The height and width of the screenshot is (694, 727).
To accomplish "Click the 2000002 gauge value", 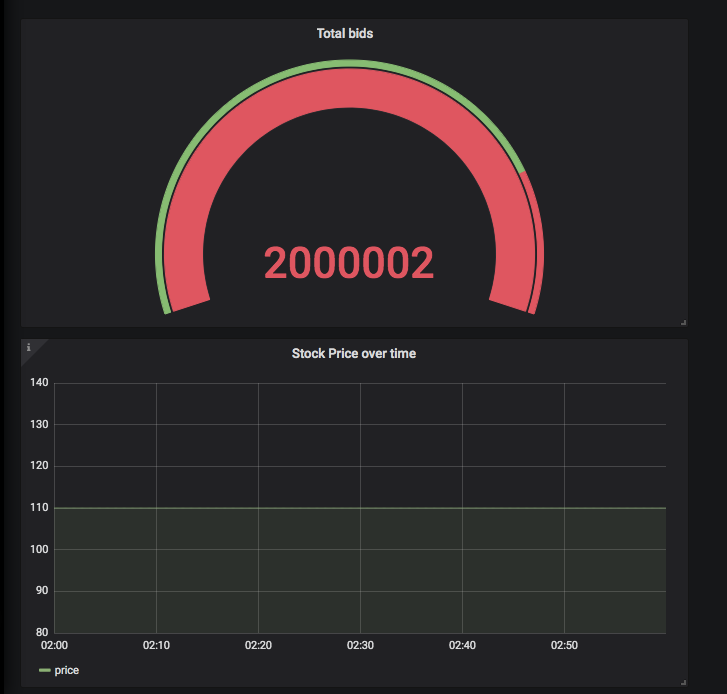I will [348, 264].
